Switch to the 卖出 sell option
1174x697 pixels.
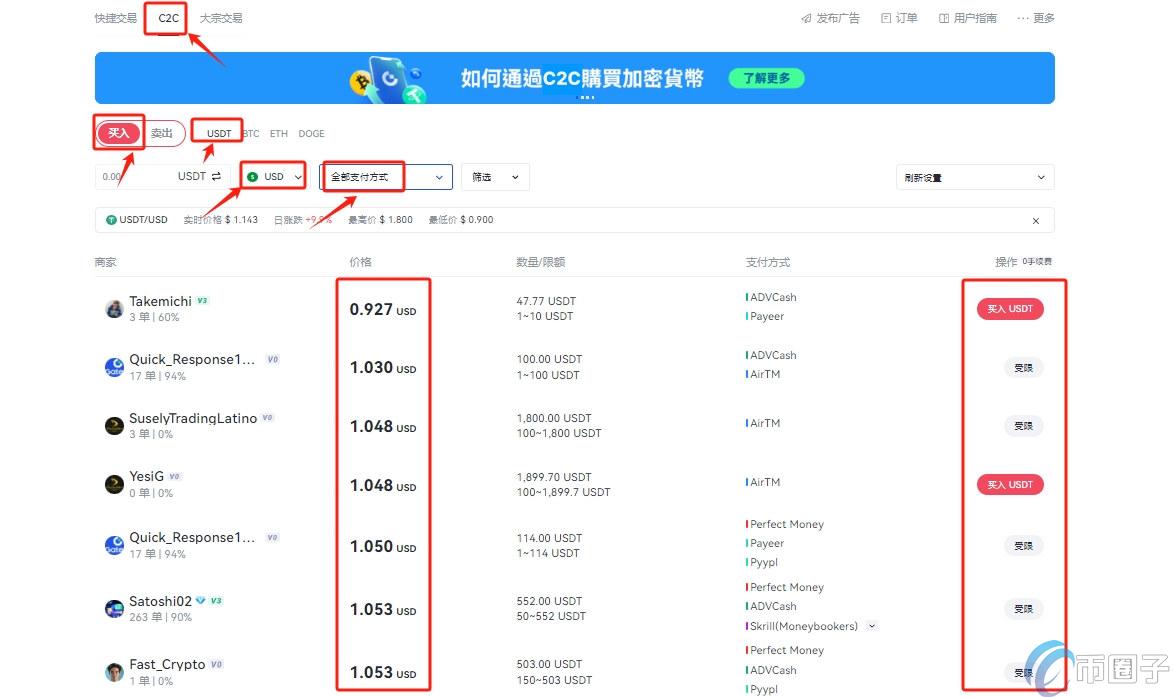pos(163,132)
